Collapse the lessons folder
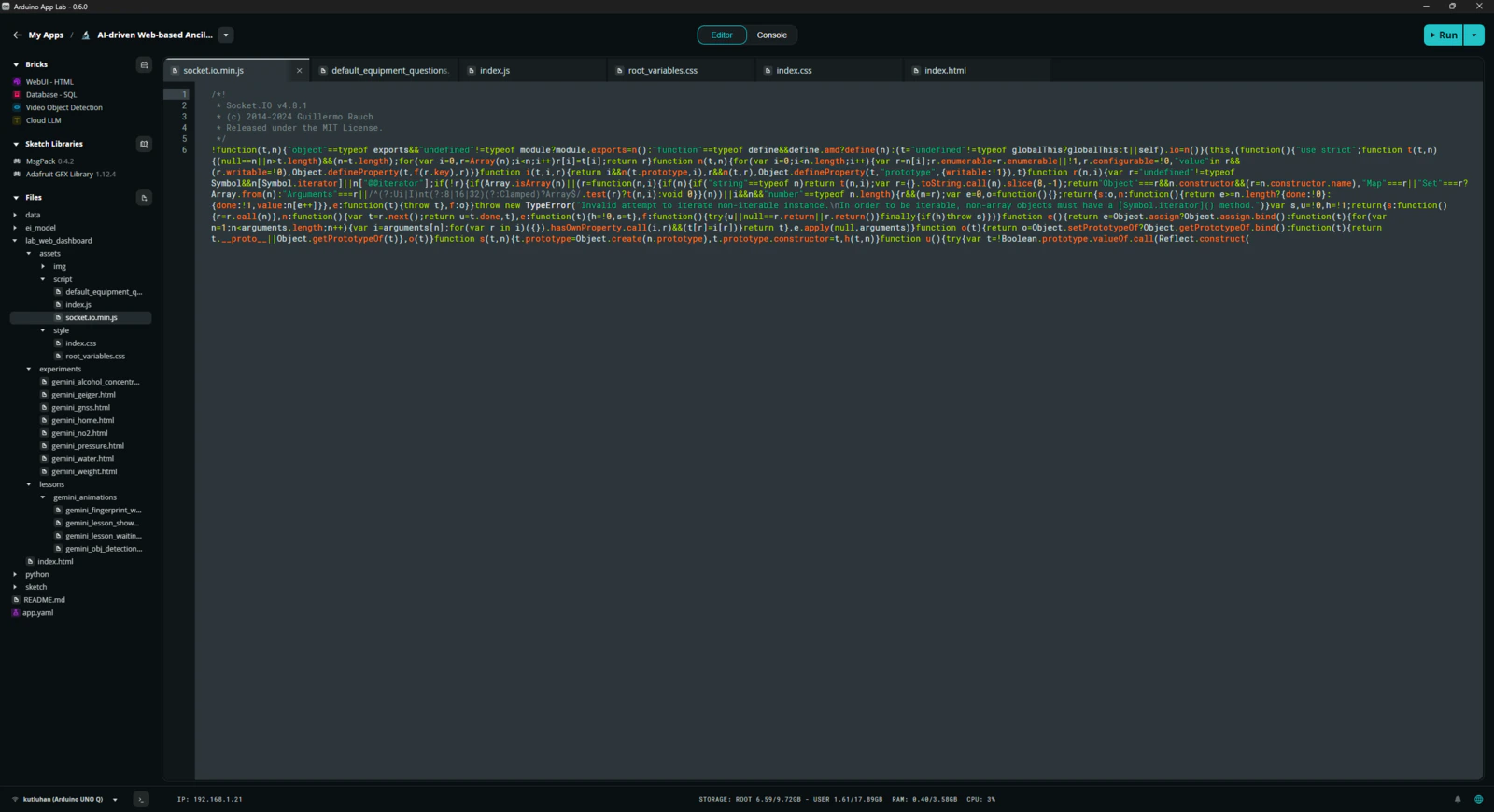Viewport: 1494px width, 812px height. click(x=29, y=484)
